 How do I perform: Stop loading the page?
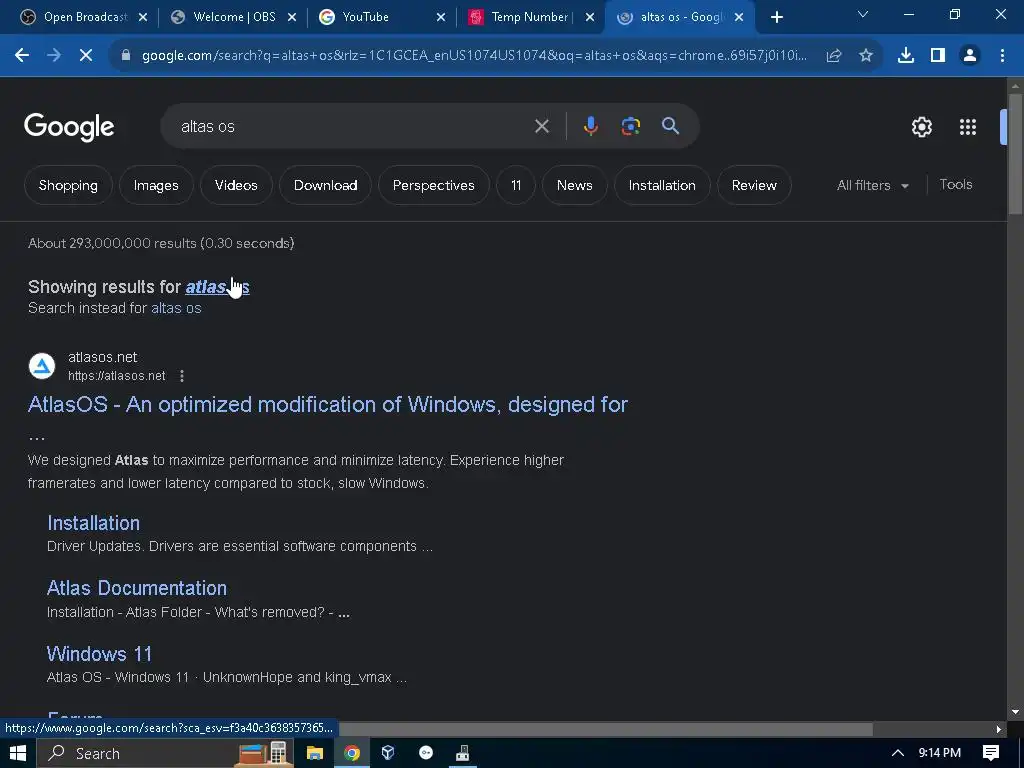(86, 56)
